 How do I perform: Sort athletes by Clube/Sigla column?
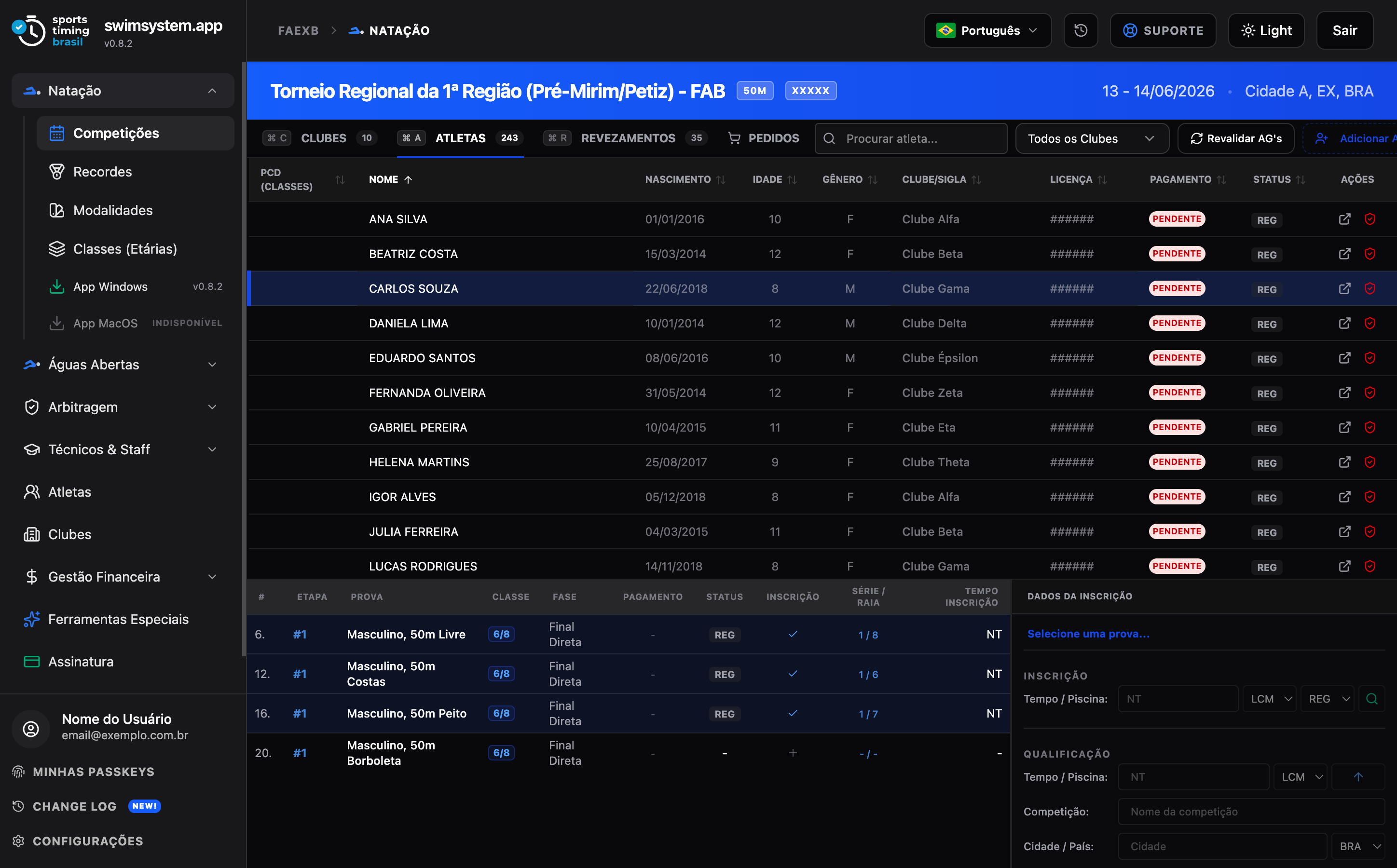[976, 180]
